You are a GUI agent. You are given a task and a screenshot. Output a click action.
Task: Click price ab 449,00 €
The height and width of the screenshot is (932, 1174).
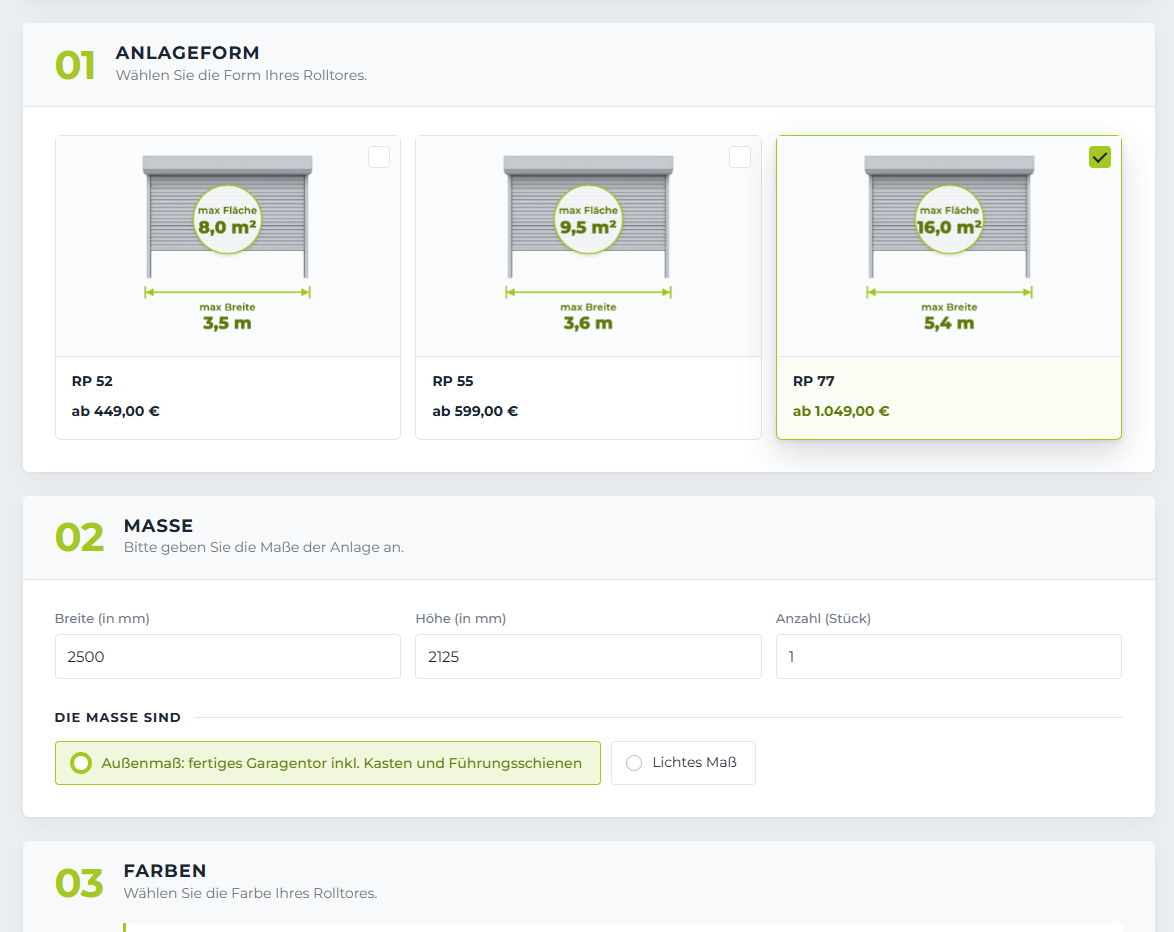pos(116,411)
